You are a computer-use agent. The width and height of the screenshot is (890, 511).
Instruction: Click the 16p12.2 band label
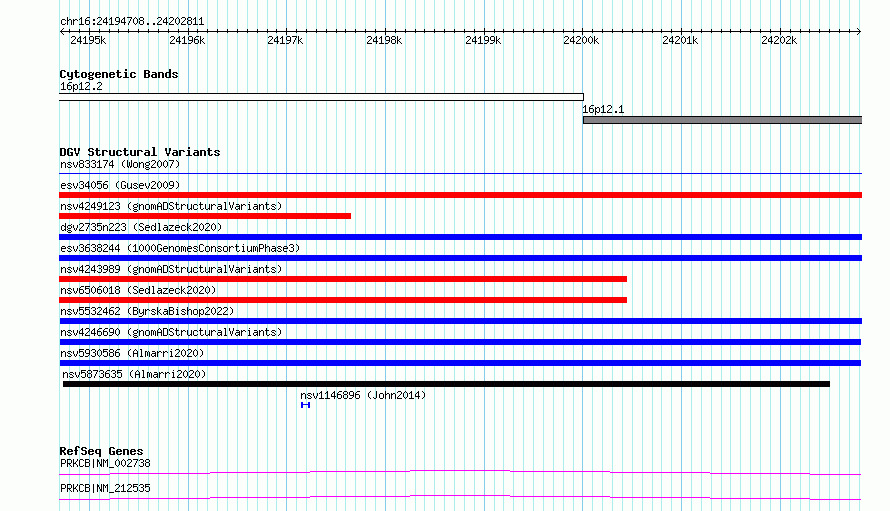[81, 86]
